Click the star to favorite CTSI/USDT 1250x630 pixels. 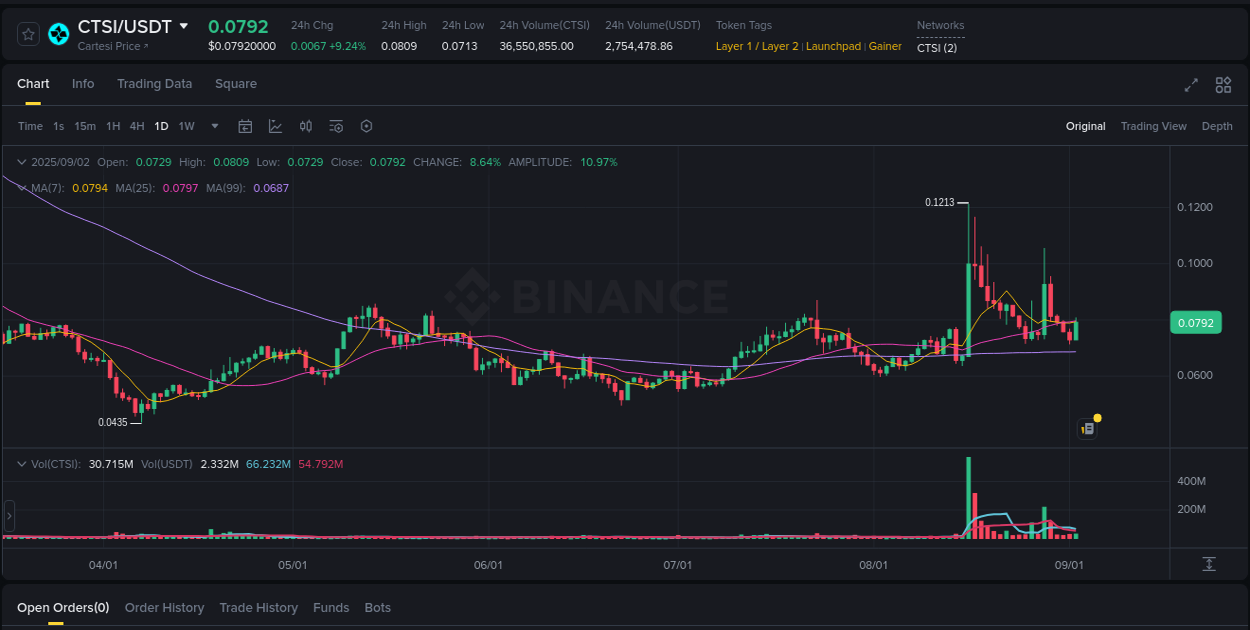tap(28, 33)
